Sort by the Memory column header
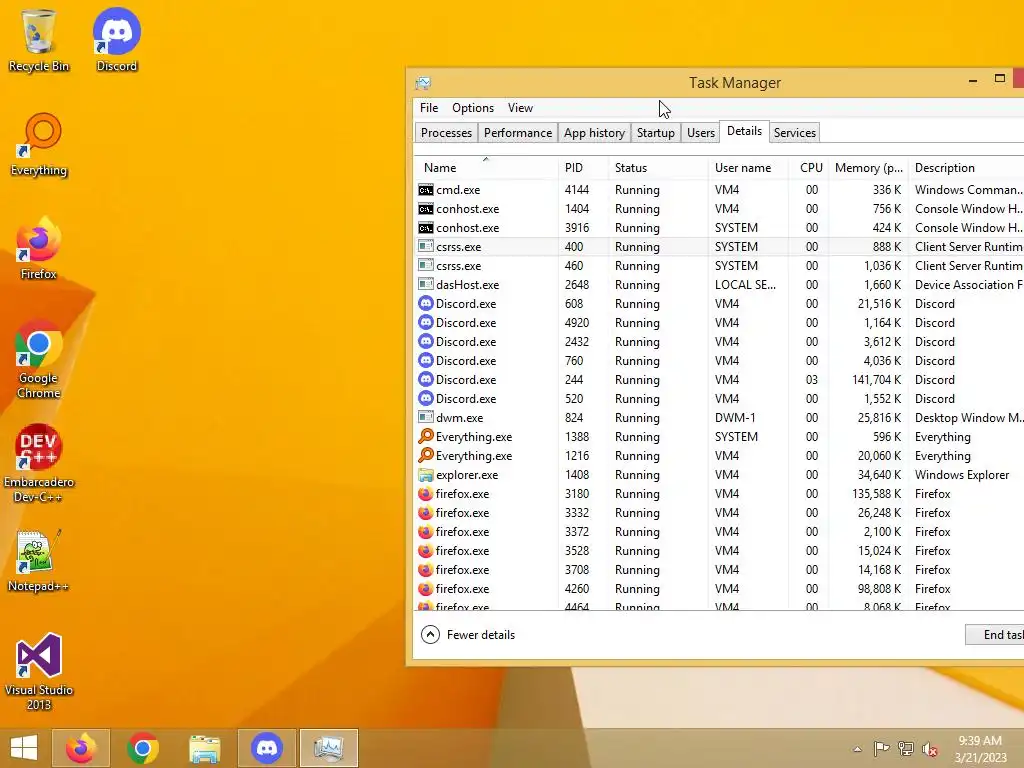 (x=868, y=168)
